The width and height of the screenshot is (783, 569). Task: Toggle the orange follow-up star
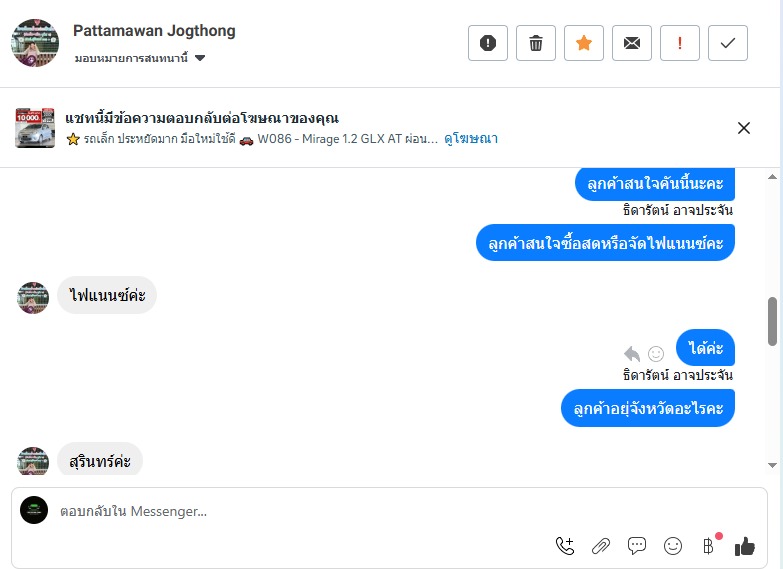coord(584,43)
